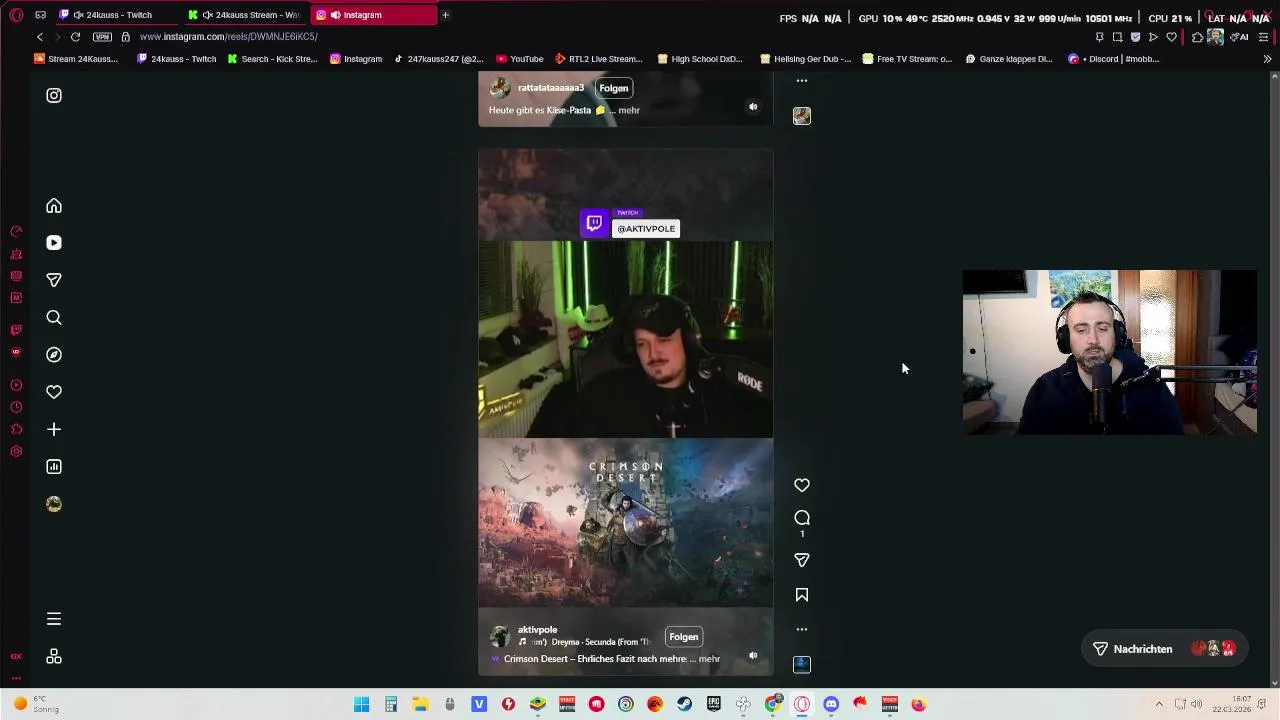Open the RTL2 Live Stream bookmark
The width and height of the screenshot is (1280, 720).
(x=598, y=59)
